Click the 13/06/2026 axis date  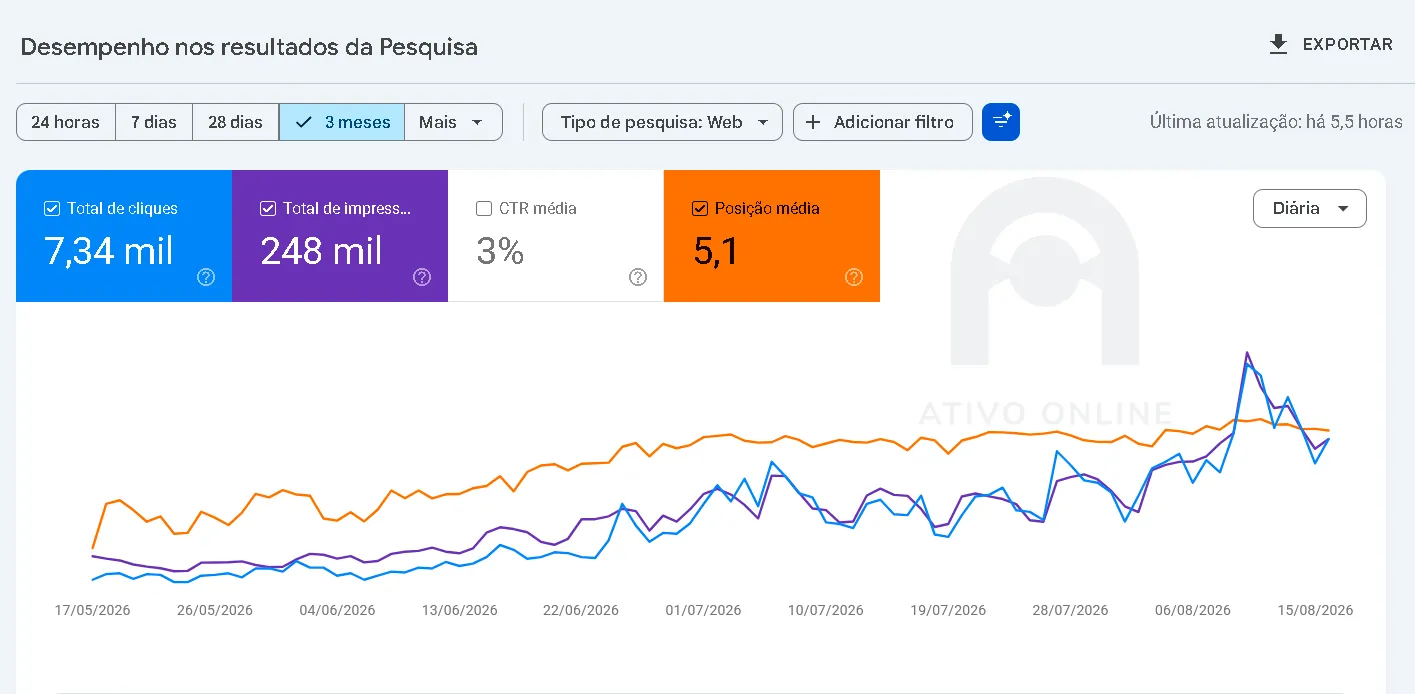[459, 610]
